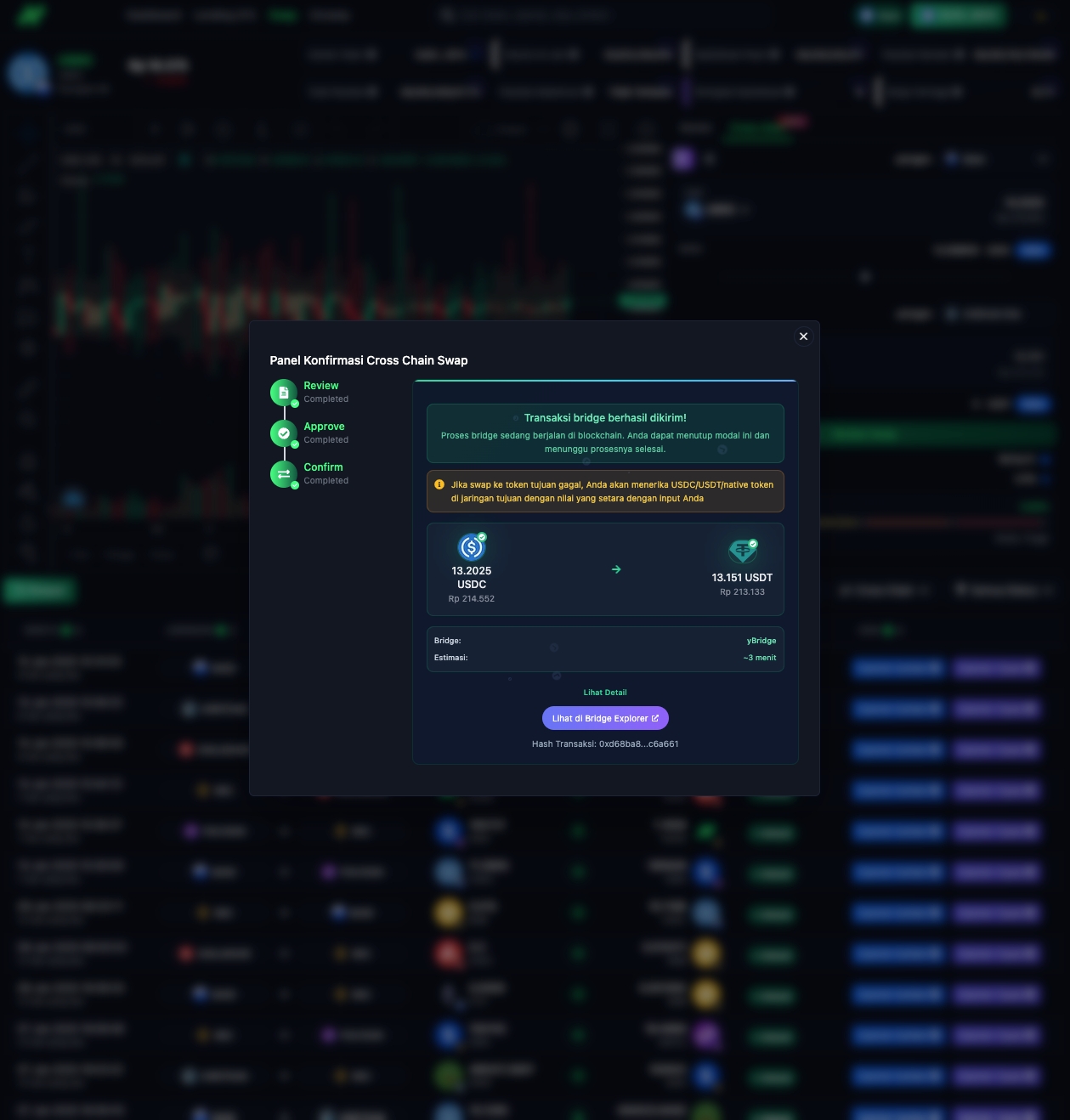Select the Review step label
The width and height of the screenshot is (1070, 1120).
click(x=321, y=386)
